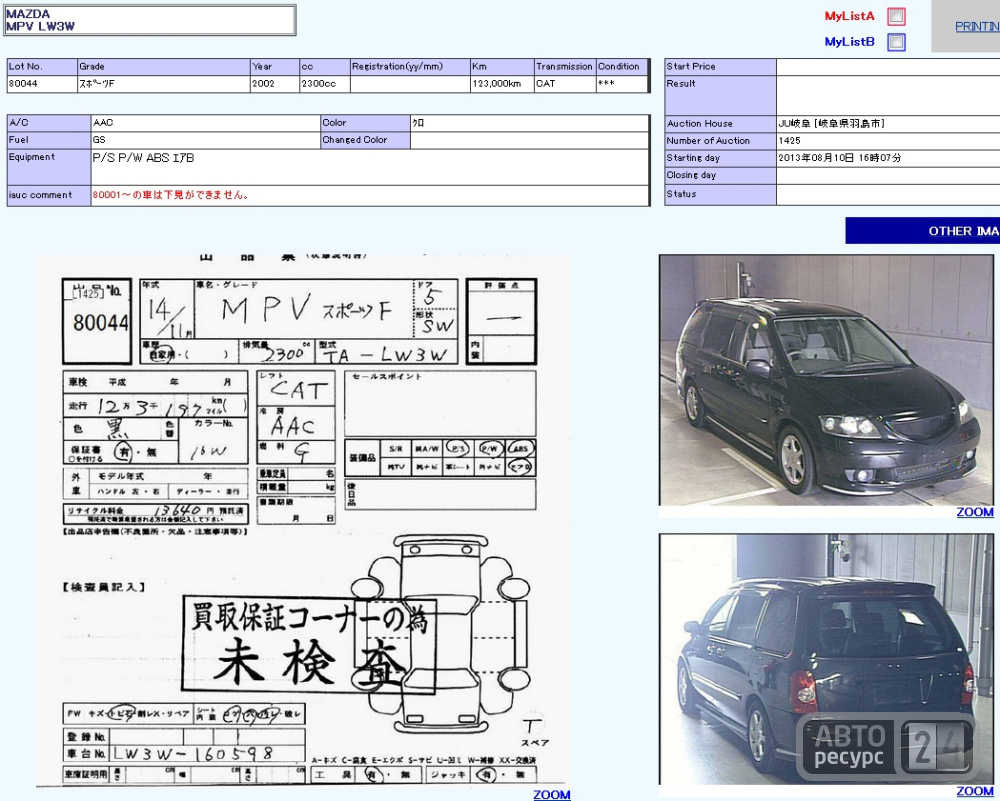Select the Starting day date value
The image size is (1000, 801).
[x=839, y=158]
